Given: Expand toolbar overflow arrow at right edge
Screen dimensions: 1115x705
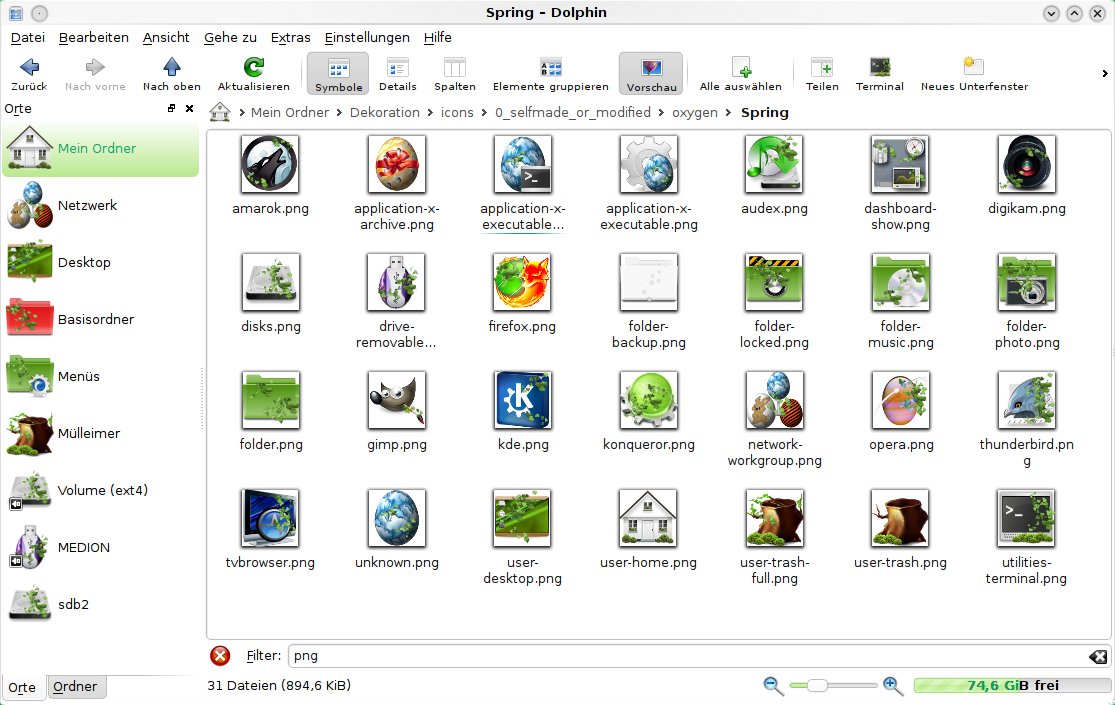Looking at the screenshot, I should point(1104,73).
